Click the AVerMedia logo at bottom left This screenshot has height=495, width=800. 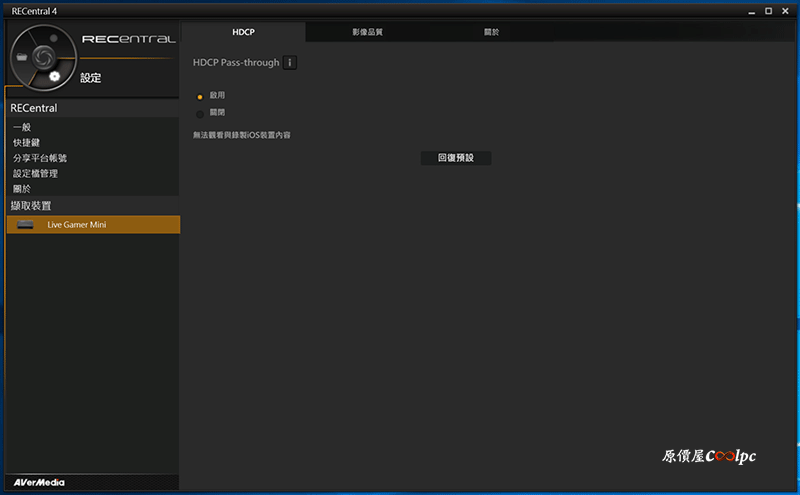(39, 482)
